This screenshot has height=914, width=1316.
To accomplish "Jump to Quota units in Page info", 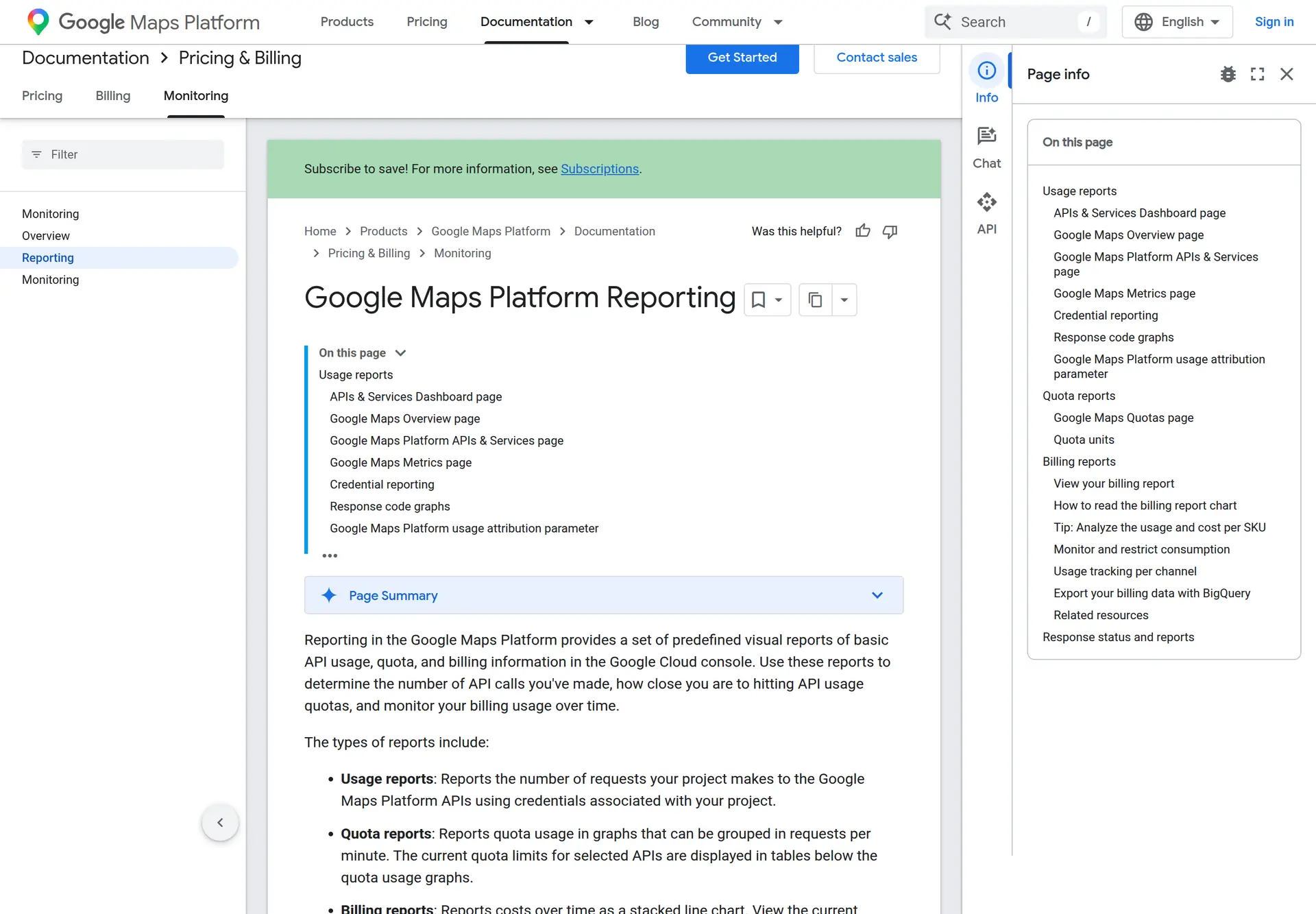I will (1084, 440).
